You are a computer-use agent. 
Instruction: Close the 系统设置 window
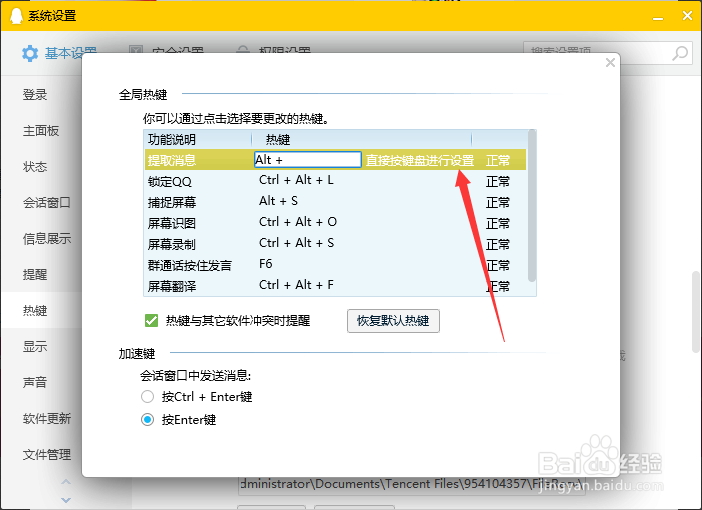click(x=687, y=16)
